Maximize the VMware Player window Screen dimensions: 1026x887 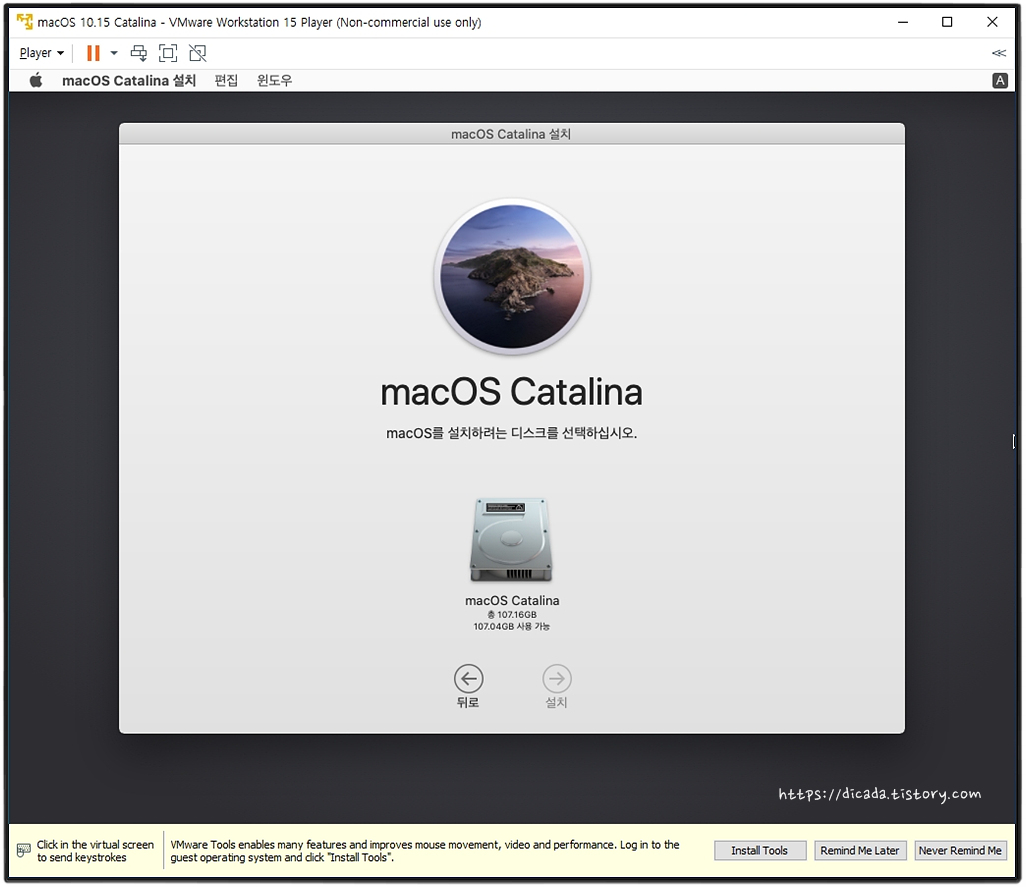click(947, 22)
